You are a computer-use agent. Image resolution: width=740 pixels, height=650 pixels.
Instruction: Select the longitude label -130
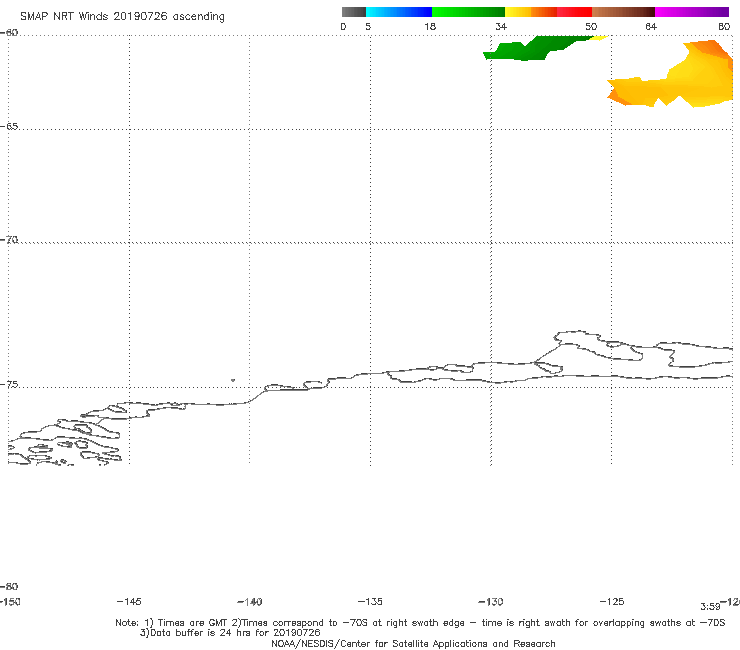pos(491,602)
